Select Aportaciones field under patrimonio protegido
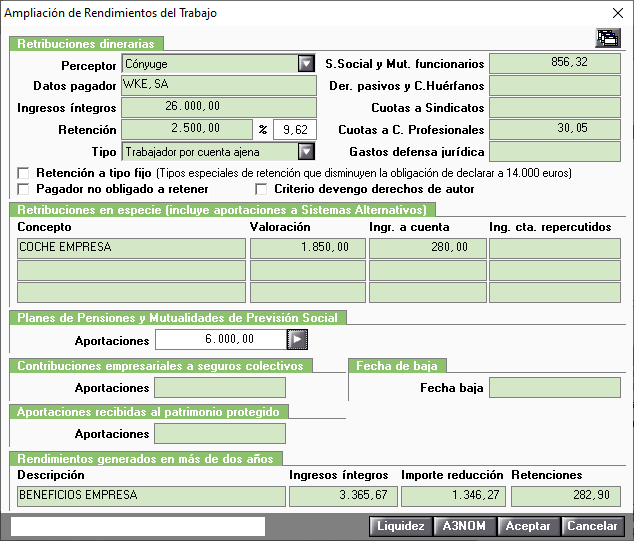634x541 pixels. point(220,433)
